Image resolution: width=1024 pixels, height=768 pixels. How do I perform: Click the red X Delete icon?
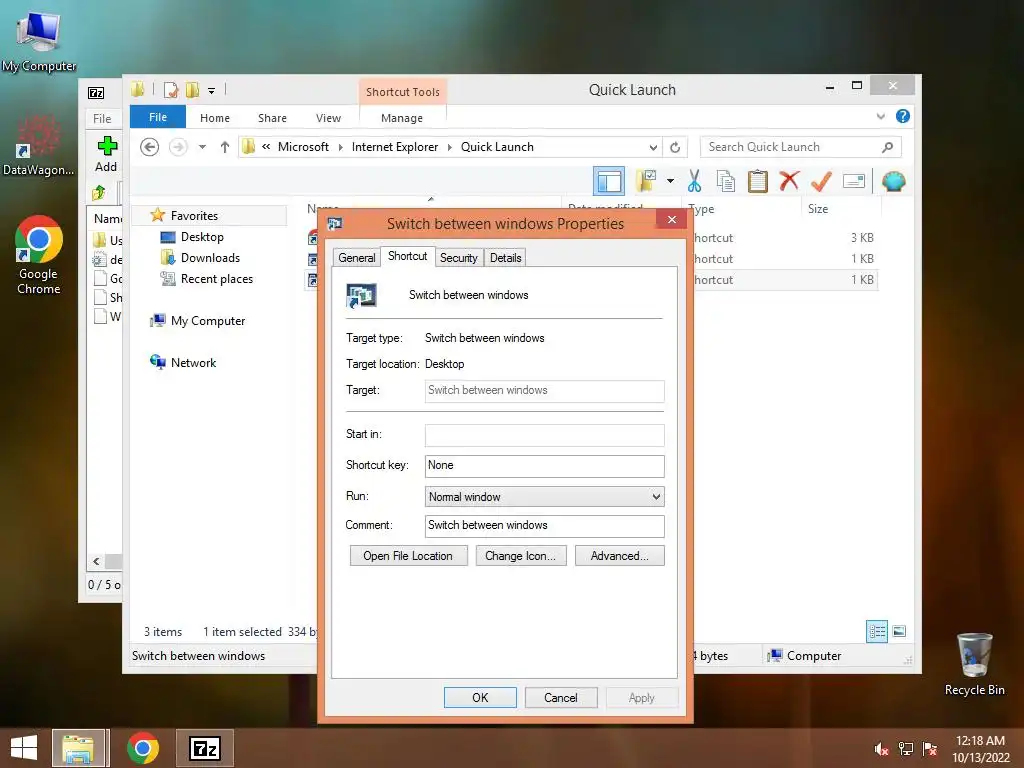click(x=789, y=181)
